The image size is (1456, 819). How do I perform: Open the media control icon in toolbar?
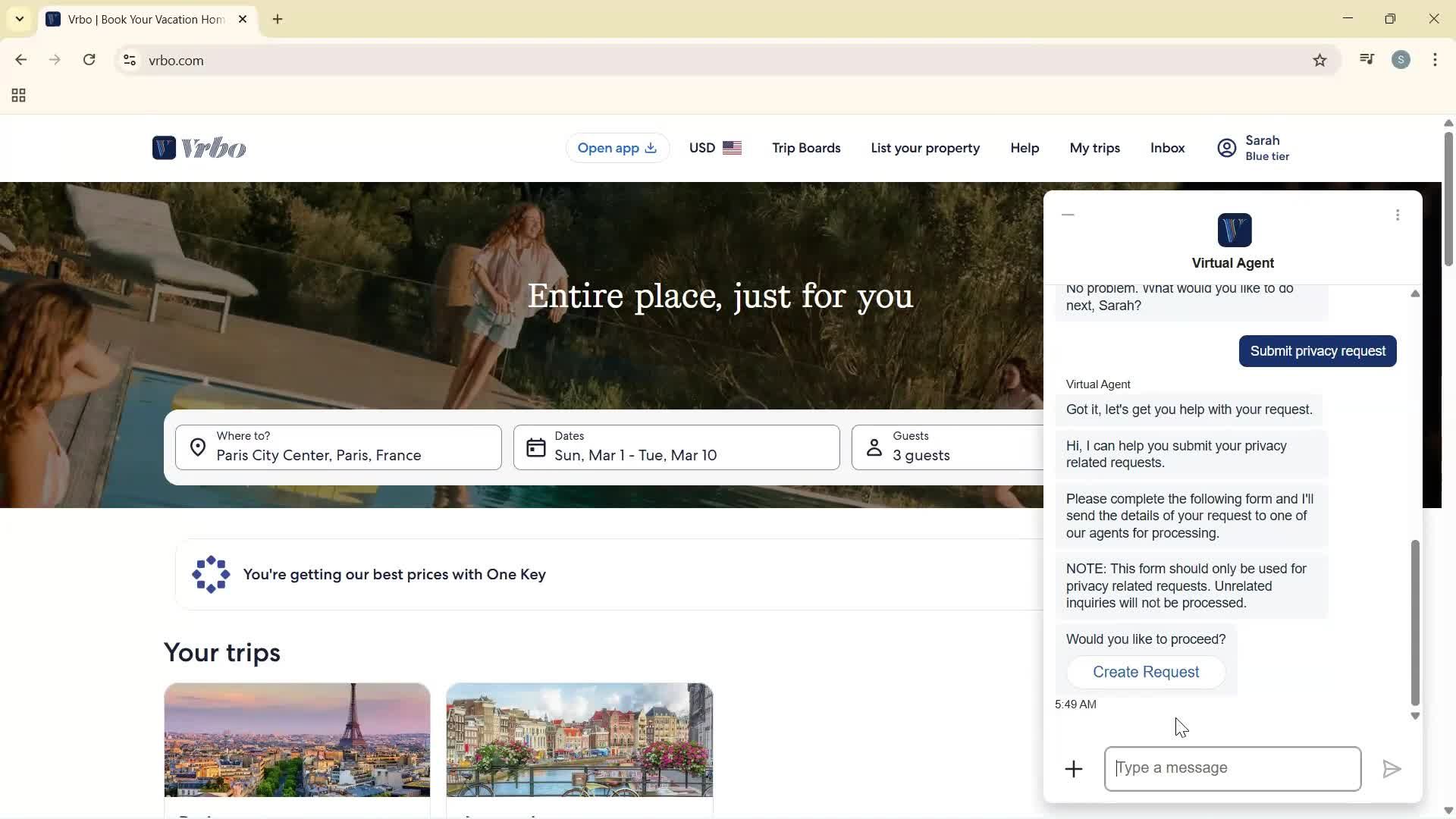point(1367,60)
